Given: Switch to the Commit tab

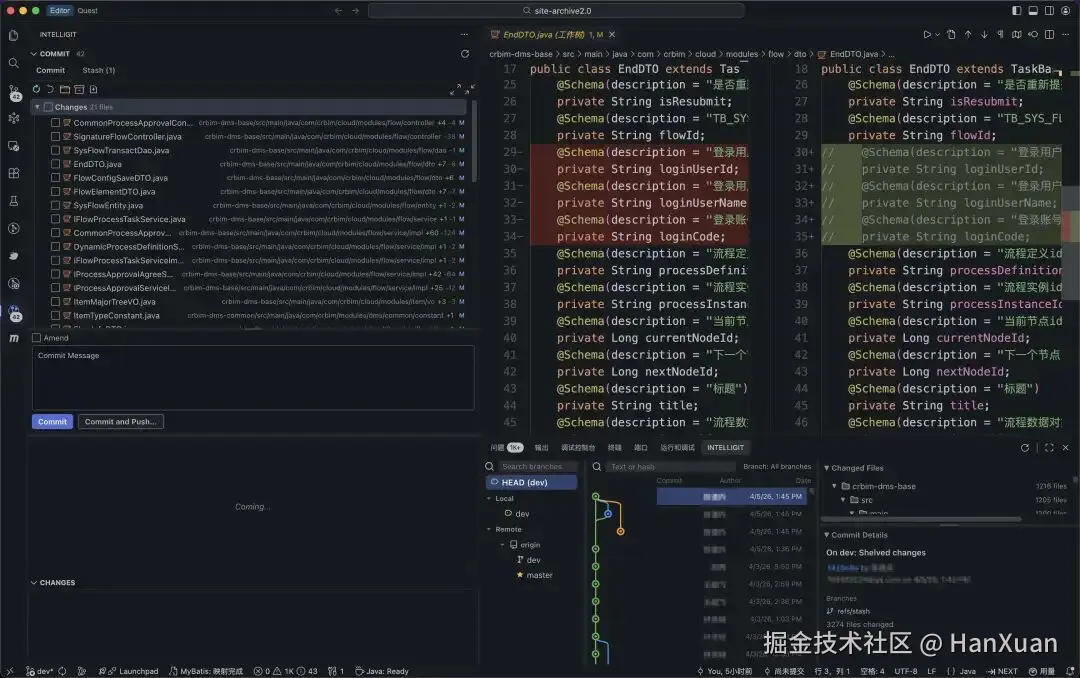Looking at the screenshot, I should point(51,70).
